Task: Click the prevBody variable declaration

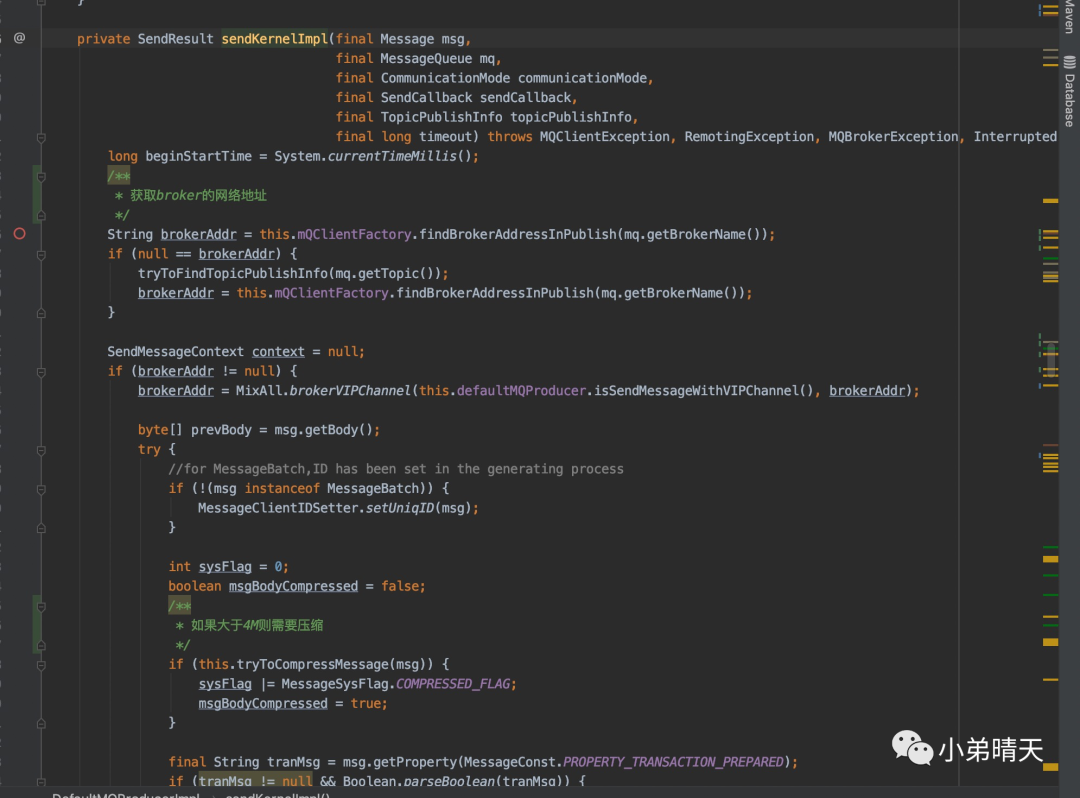Action: click(221, 430)
